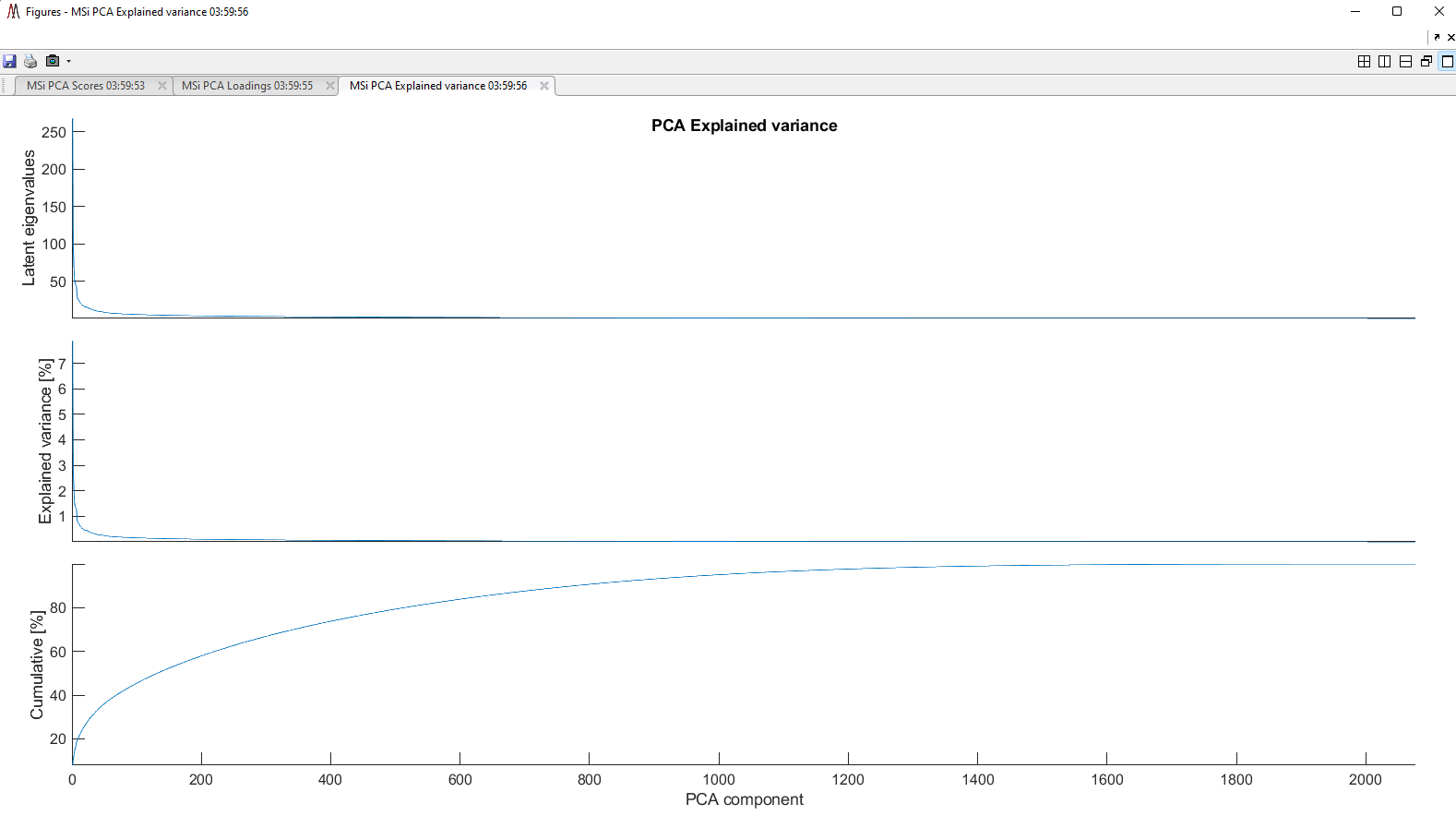
Task: Maximize the Figures window
Action: tap(1397, 12)
